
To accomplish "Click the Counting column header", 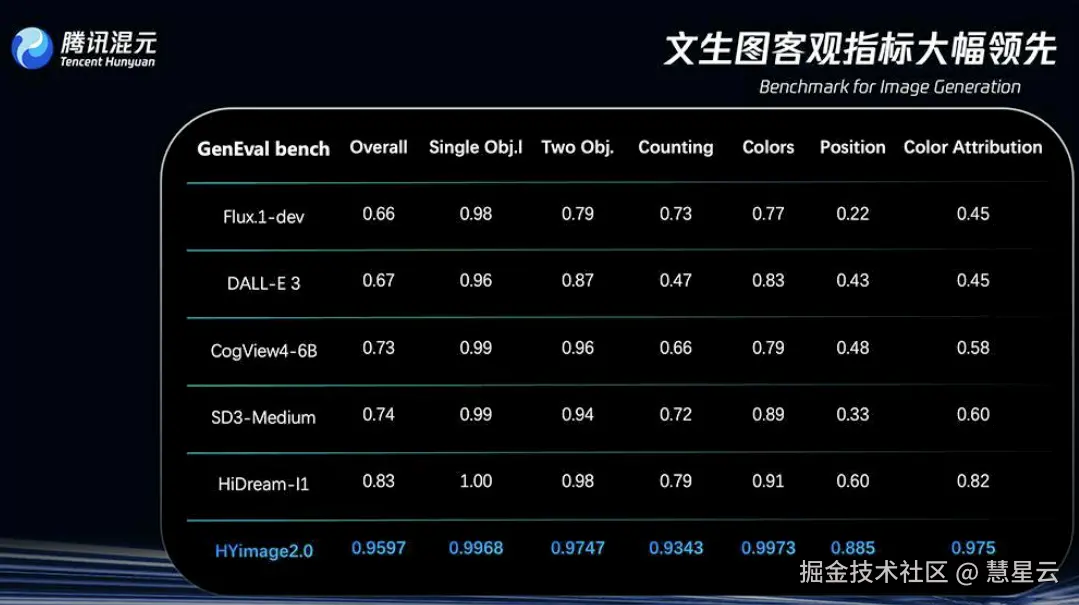I will [x=676, y=147].
